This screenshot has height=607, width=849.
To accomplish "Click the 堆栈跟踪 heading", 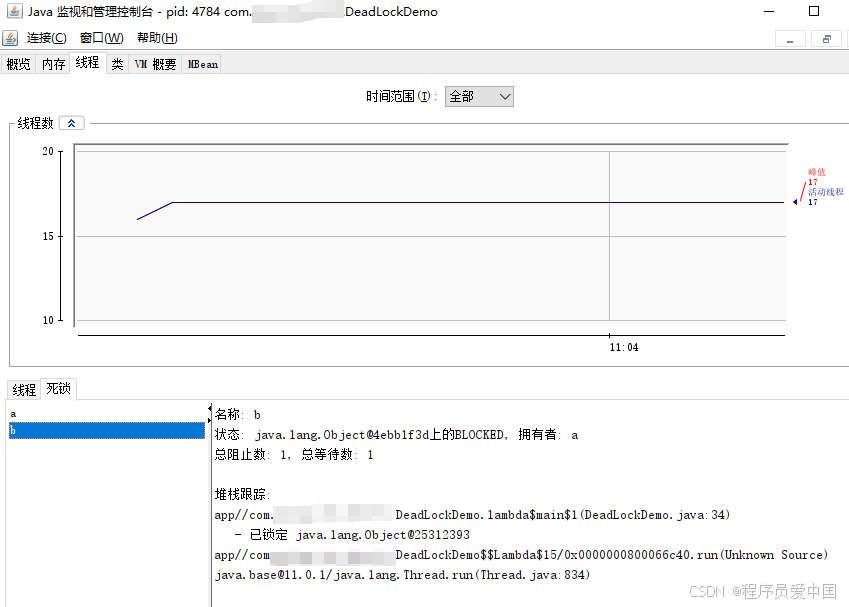I will click(242, 494).
